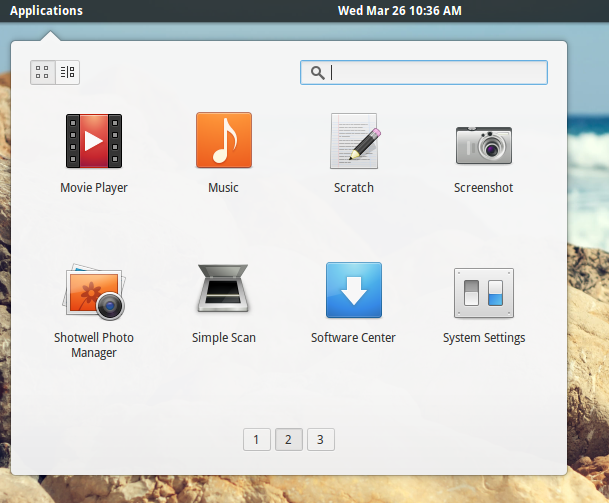Image resolution: width=609 pixels, height=503 pixels.
Task: Launch the Screenshot camera icon
Action: (484, 145)
